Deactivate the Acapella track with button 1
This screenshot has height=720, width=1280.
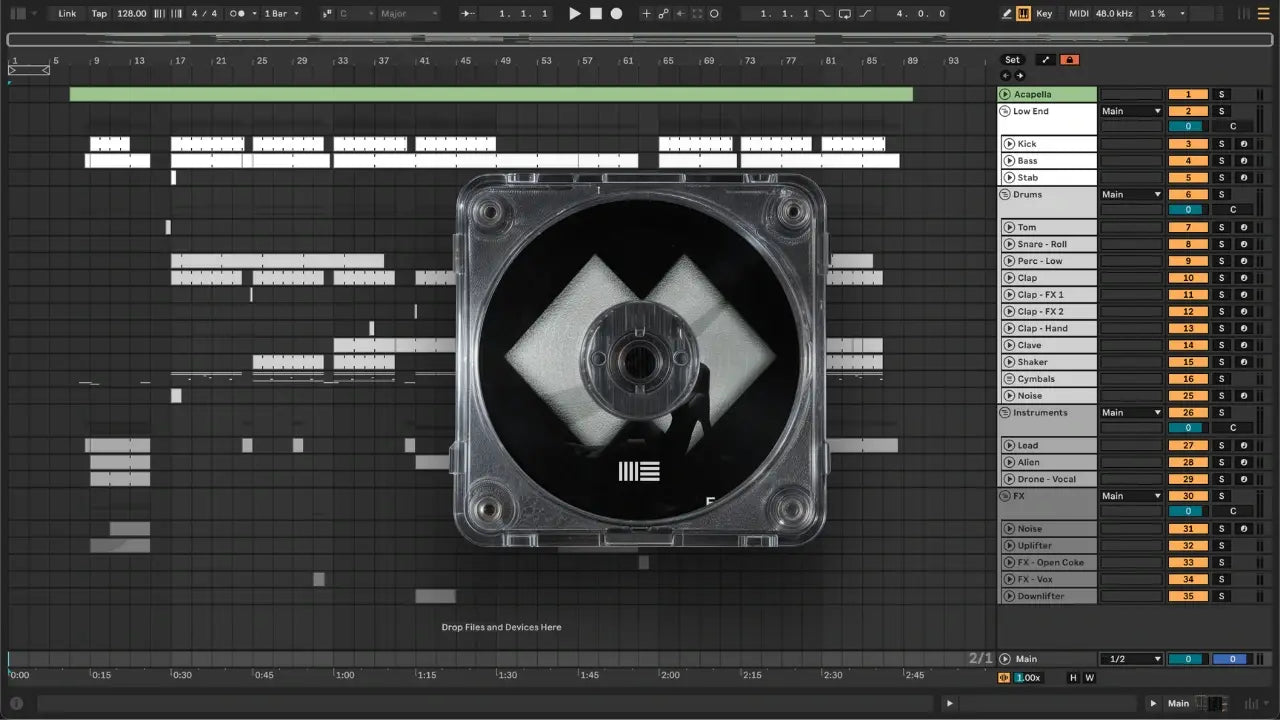(x=1187, y=94)
